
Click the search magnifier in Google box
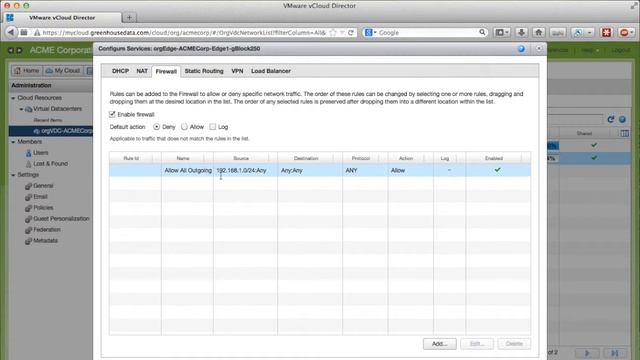tap(482, 32)
